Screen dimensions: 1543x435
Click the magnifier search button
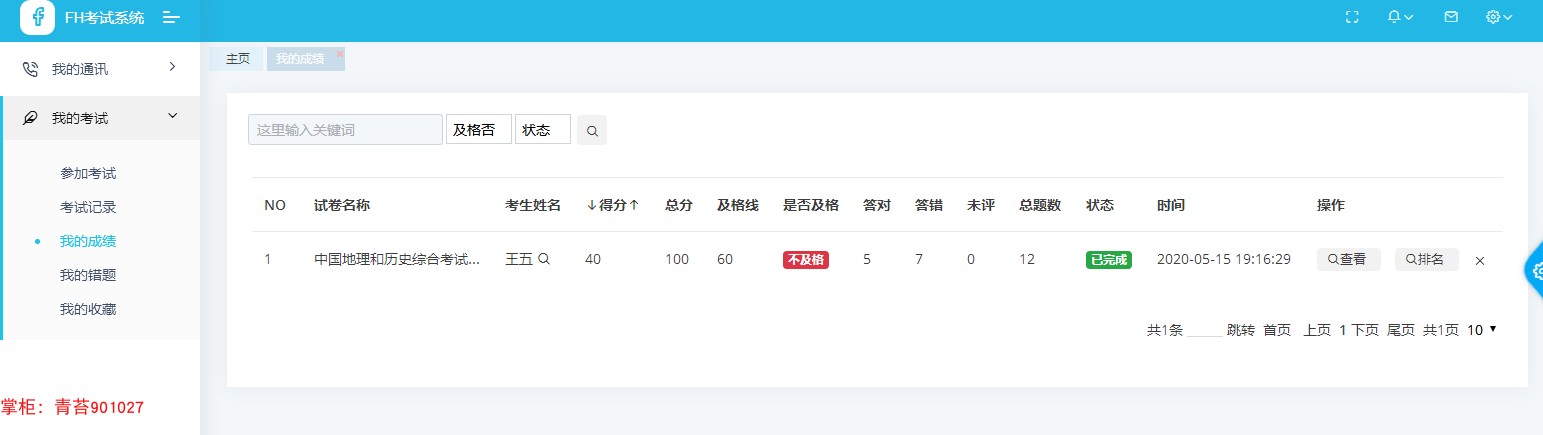pos(592,130)
